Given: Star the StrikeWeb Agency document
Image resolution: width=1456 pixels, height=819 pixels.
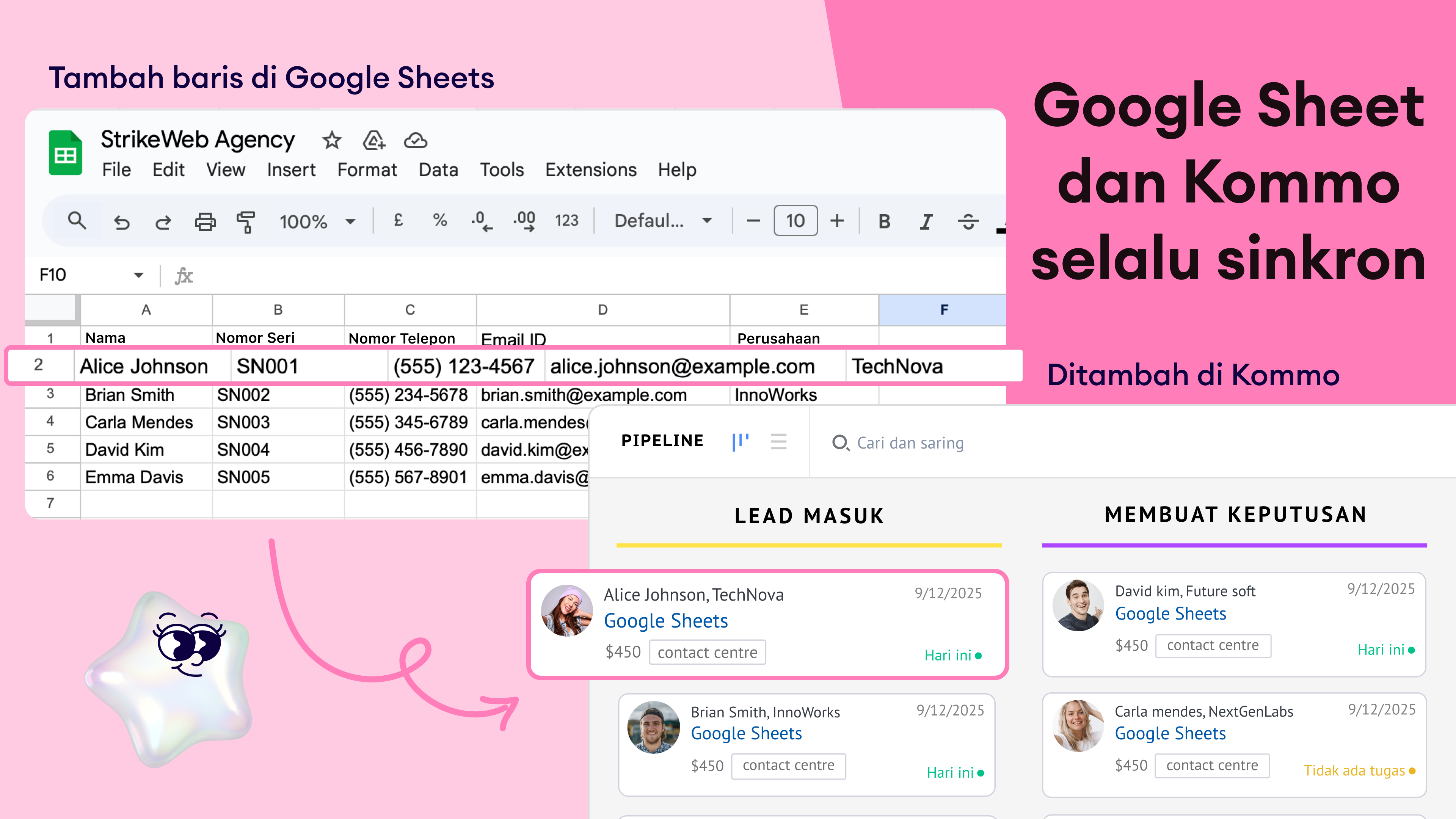Looking at the screenshot, I should (332, 140).
